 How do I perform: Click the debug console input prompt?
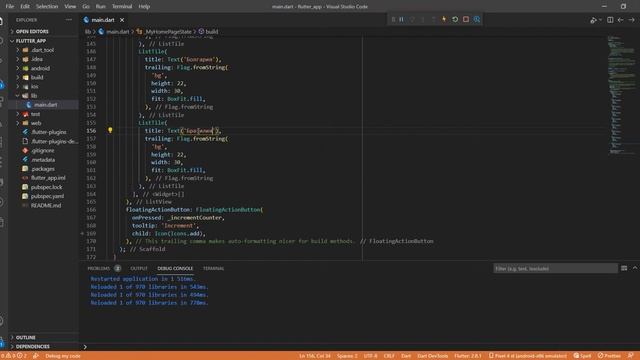359,347
